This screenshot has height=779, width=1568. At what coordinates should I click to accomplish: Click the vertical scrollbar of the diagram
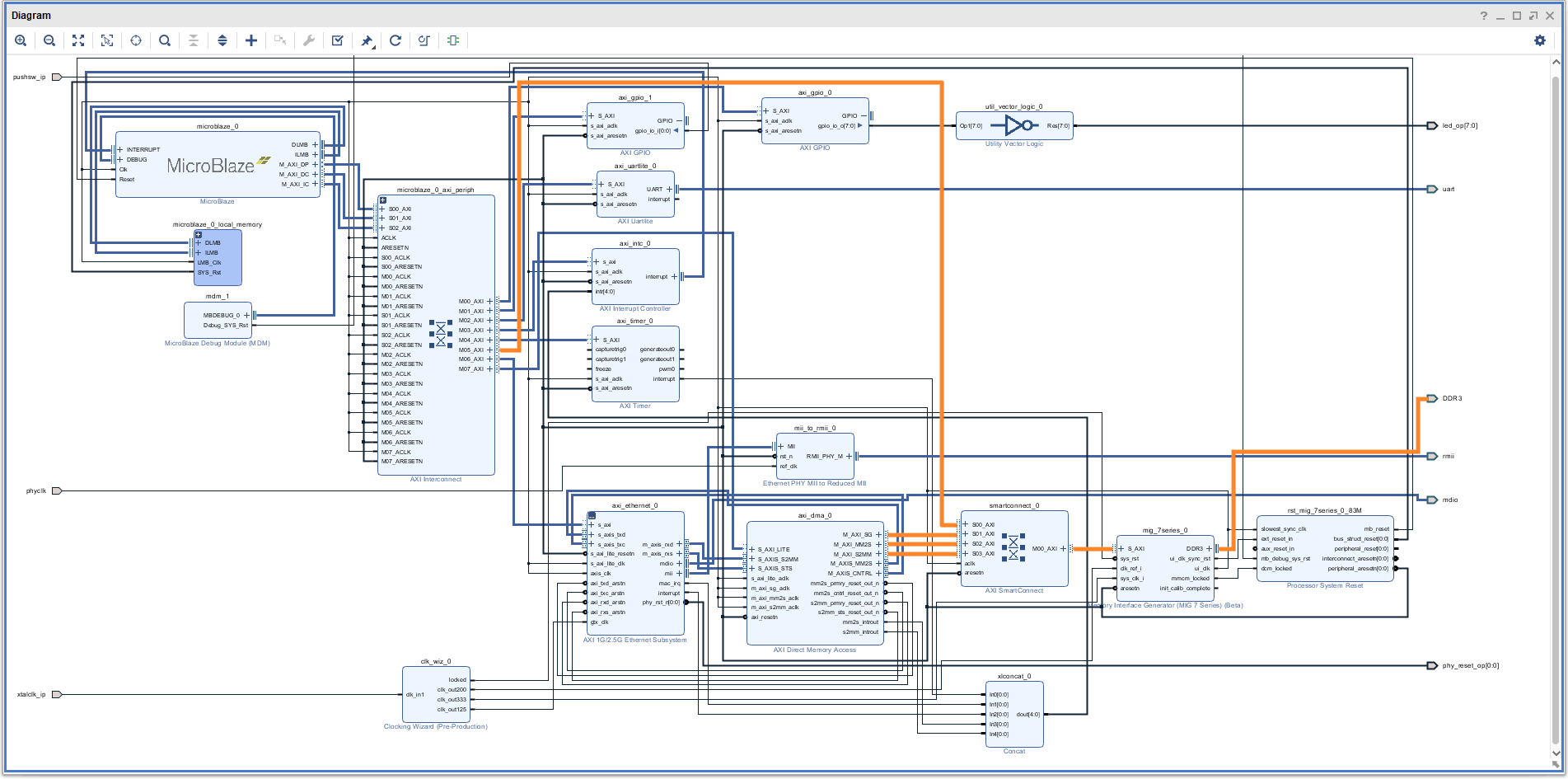point(1556,412)
